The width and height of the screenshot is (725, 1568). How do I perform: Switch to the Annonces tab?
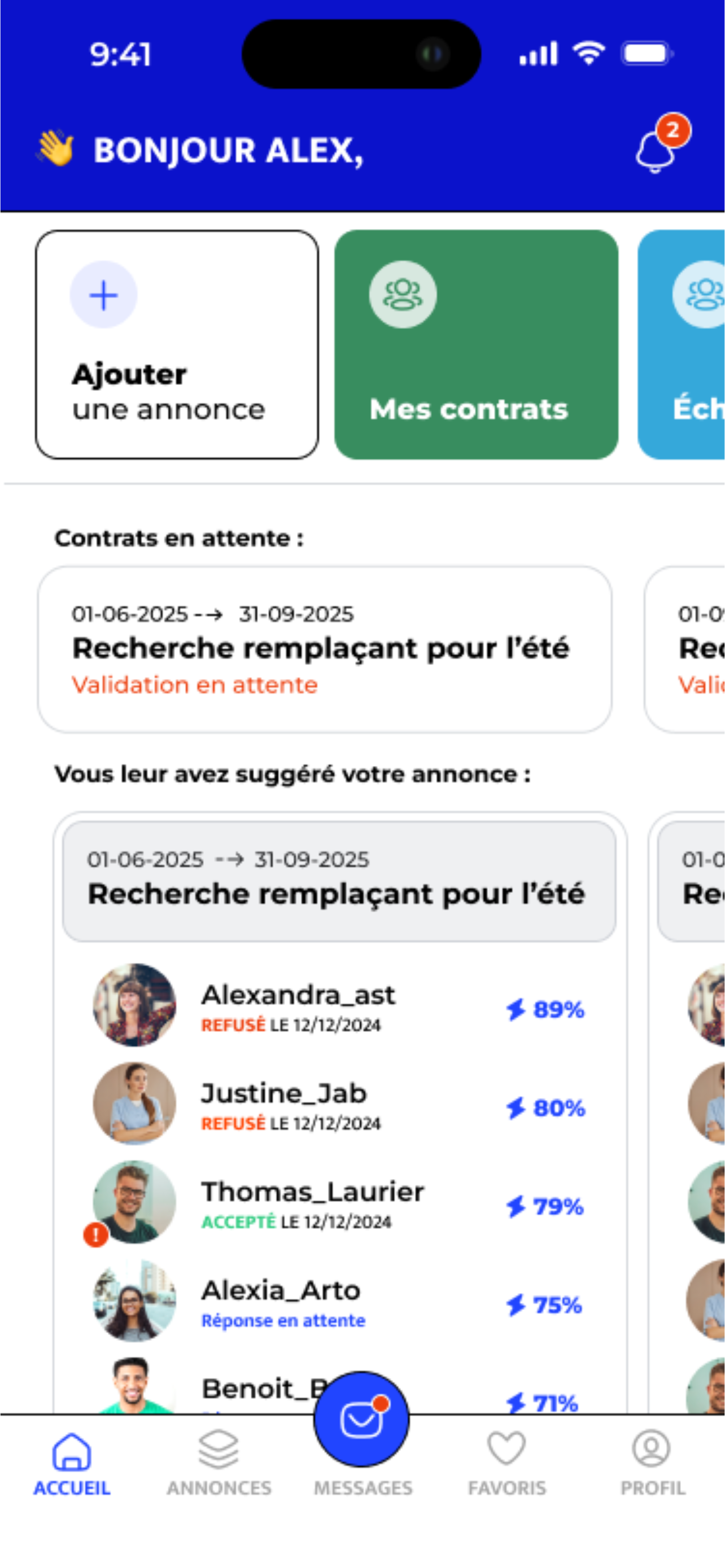coord(219,1462)
